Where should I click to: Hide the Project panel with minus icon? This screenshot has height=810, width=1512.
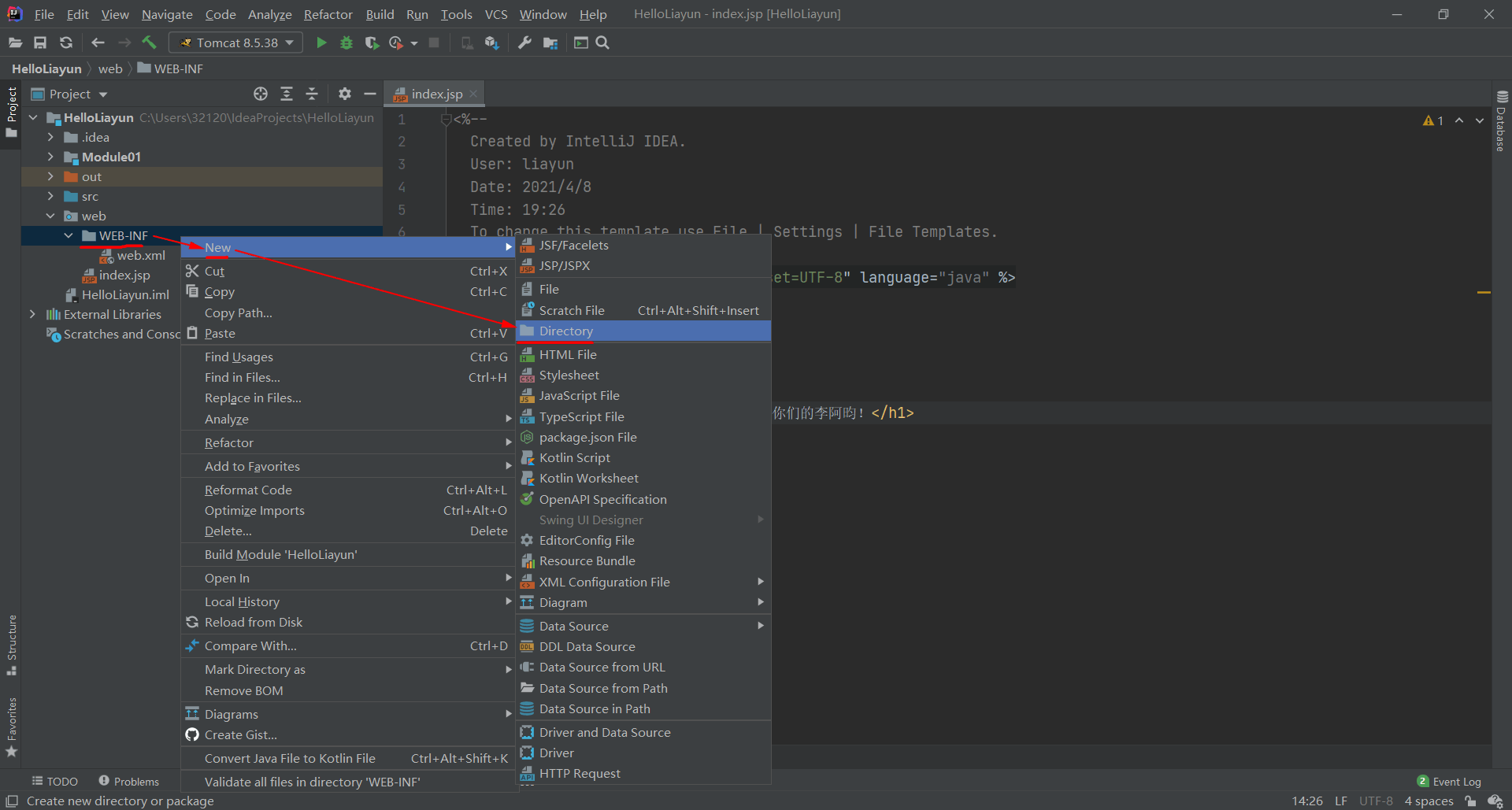coord(369,94)
